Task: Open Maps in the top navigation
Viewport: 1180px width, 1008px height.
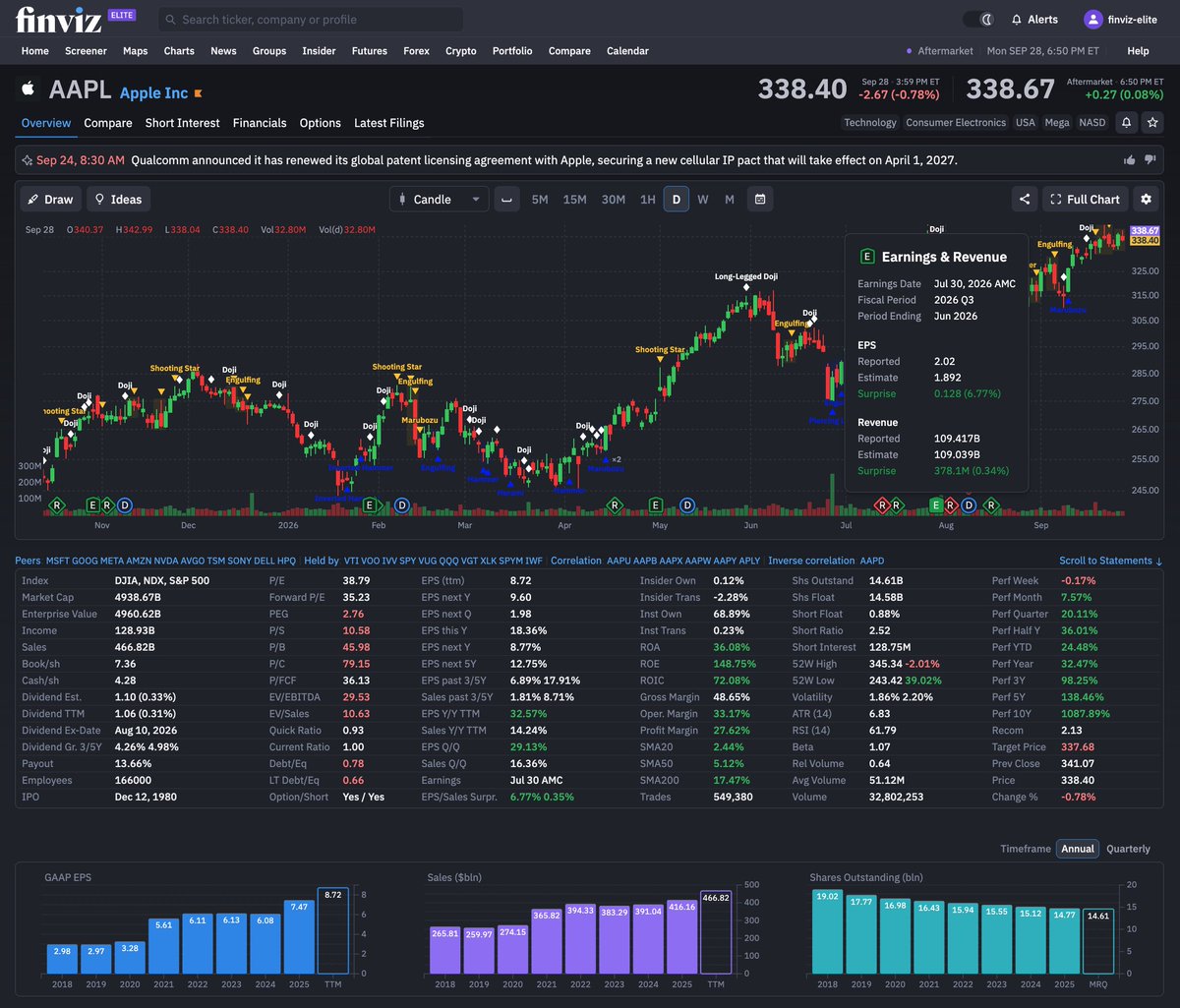Action: (135, 51)
